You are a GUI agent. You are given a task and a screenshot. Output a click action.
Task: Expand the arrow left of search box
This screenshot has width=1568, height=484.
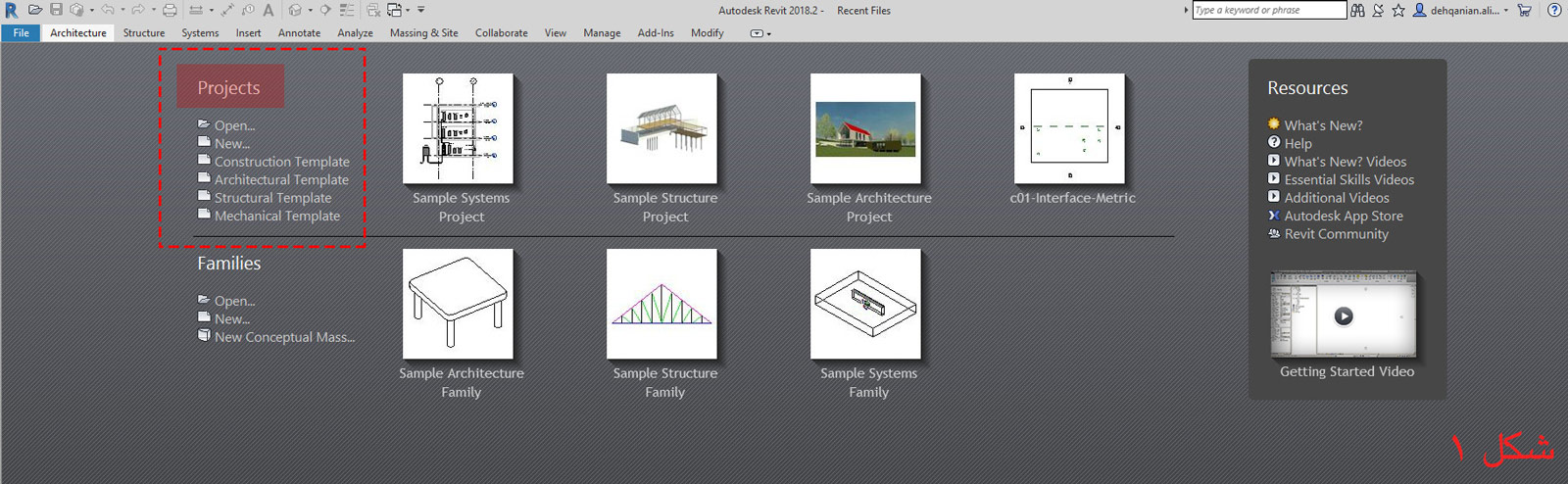[1186, 10]
